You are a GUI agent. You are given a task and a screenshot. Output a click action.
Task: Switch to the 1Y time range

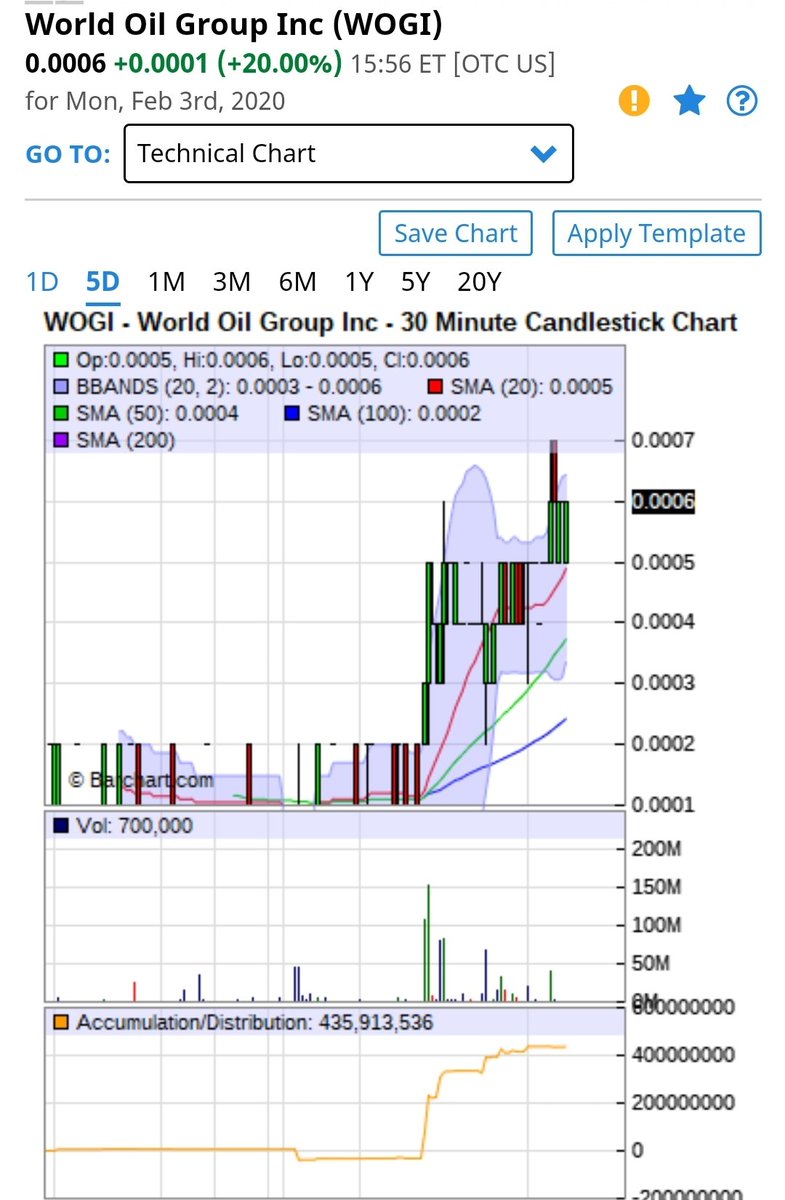(359, 282)
